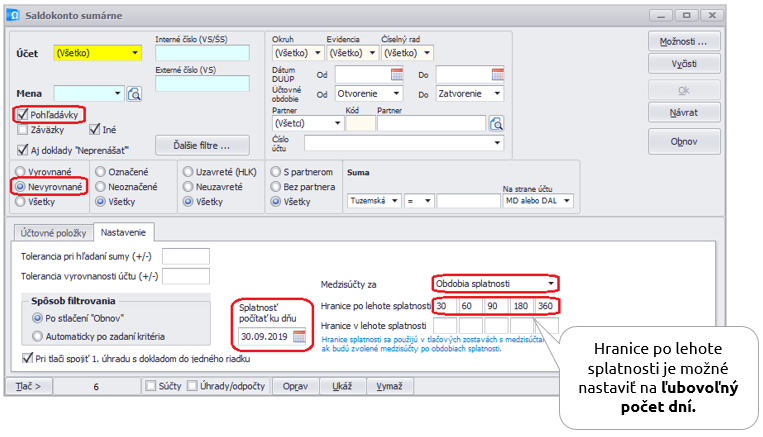Viewport: 763px width, 437px height.
Task: Enable the Záväzky checkbox
Action: pyautogui.click(x=23, y=129)
